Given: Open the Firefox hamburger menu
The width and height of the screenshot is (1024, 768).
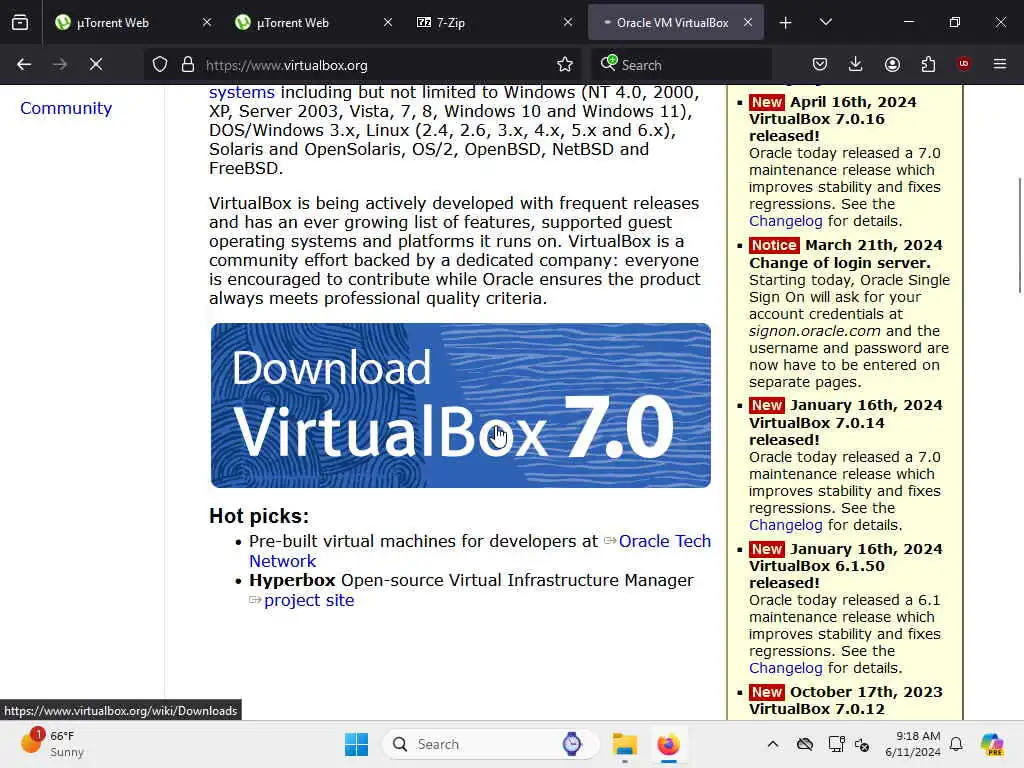Looking at the screenshot, I should pos(1000,64).
